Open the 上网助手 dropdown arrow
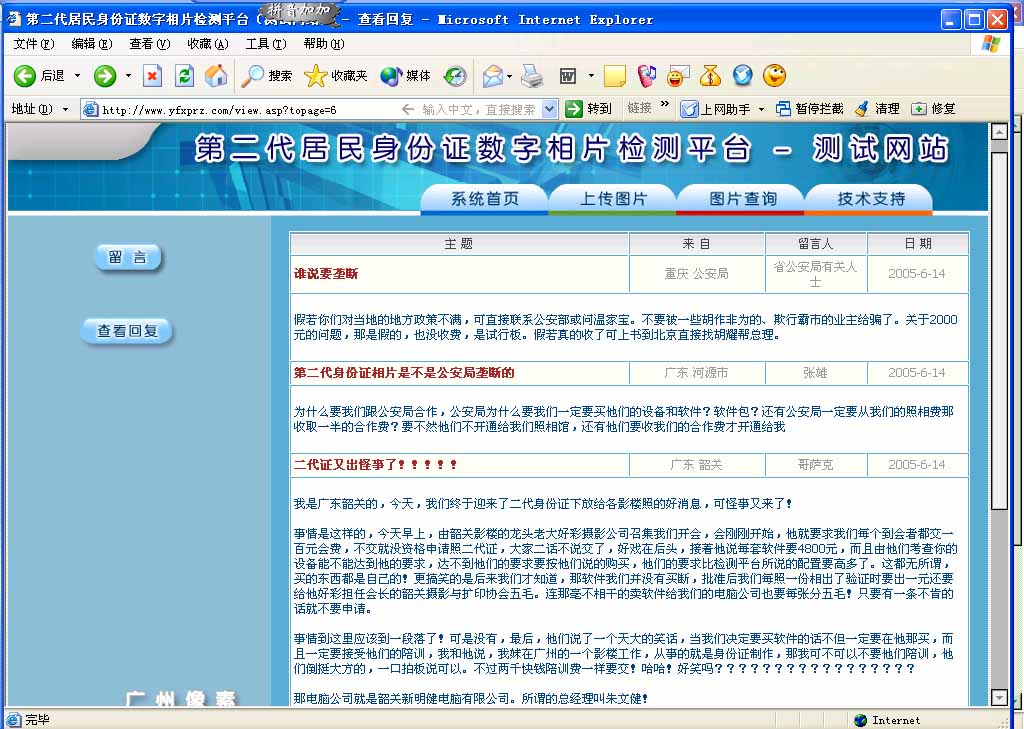The height and width of the screenshot is (729, 1024). 761,109
